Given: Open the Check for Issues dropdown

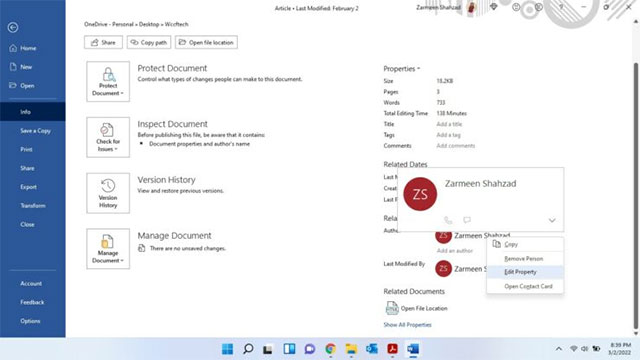Looking at the screenshot, I should (108, 137).
